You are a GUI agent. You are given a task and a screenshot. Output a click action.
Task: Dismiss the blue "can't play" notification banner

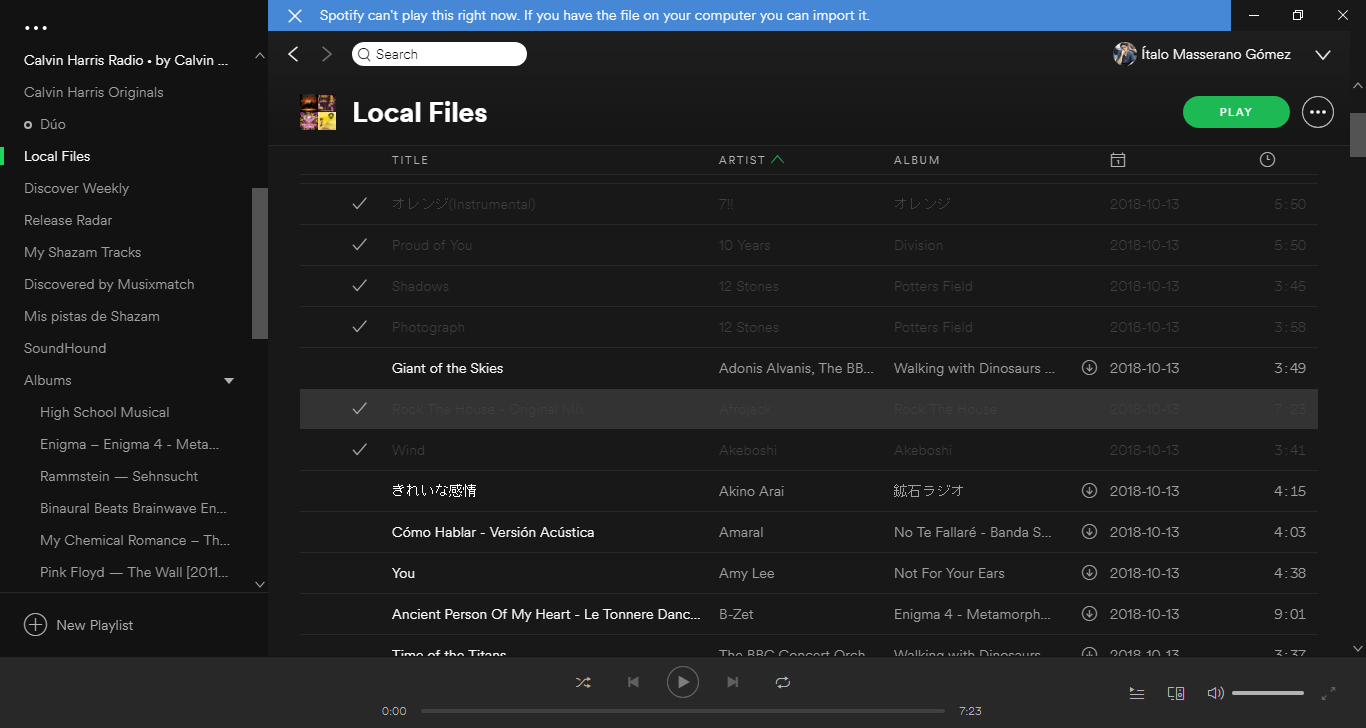click(x=295, y=16)
